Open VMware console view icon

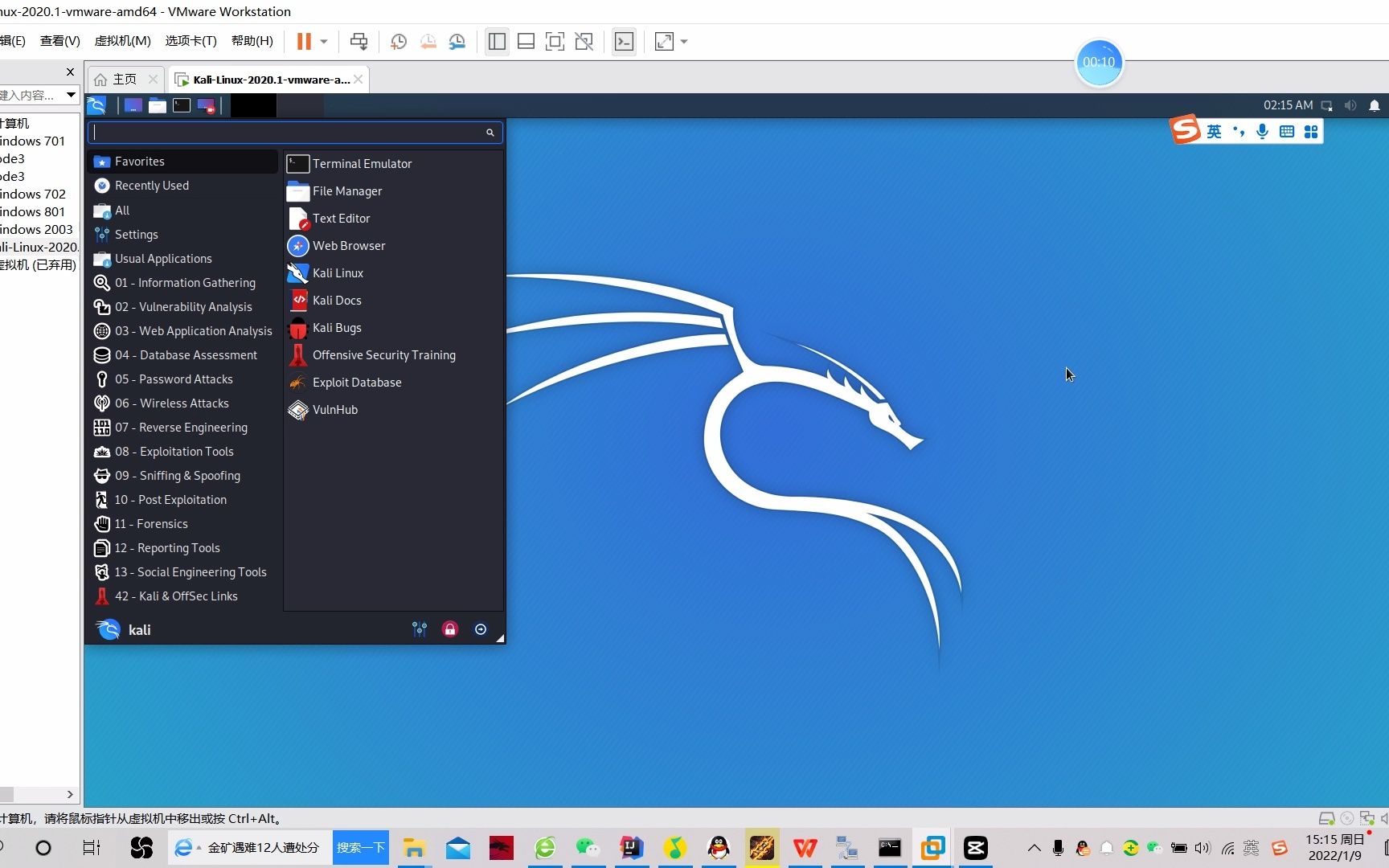pos(624,41)
